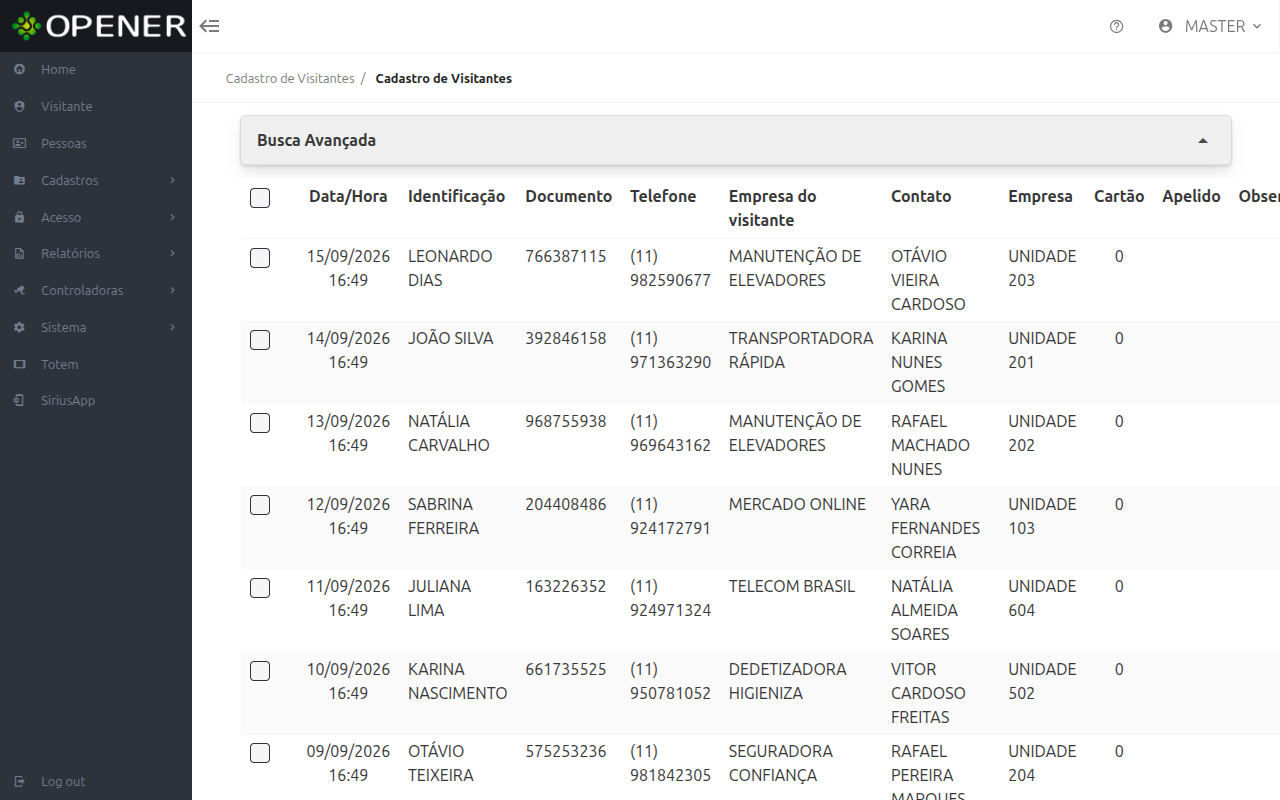Image resolution: width=1280 pixels, height=800 pixels.
Task: Click the Sistema gear icon
Action: (x=19, y=327)
